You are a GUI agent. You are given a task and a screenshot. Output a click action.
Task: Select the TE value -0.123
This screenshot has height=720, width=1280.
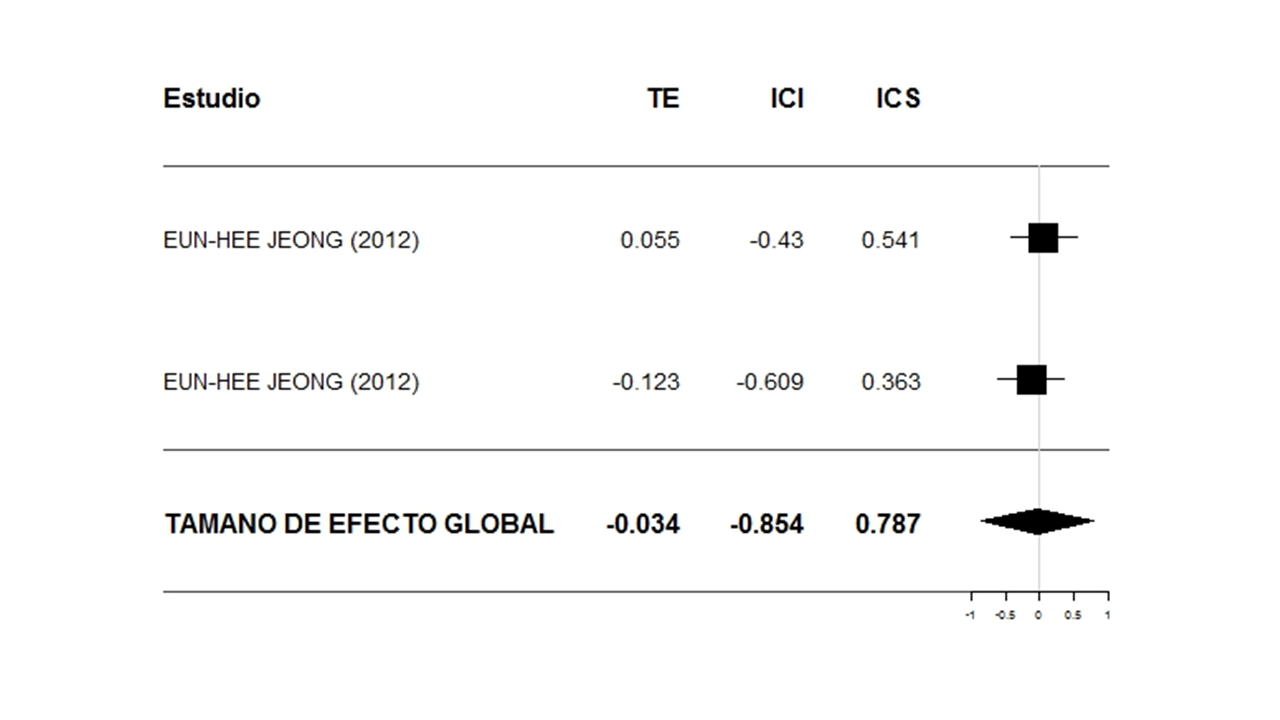point(646,382)
